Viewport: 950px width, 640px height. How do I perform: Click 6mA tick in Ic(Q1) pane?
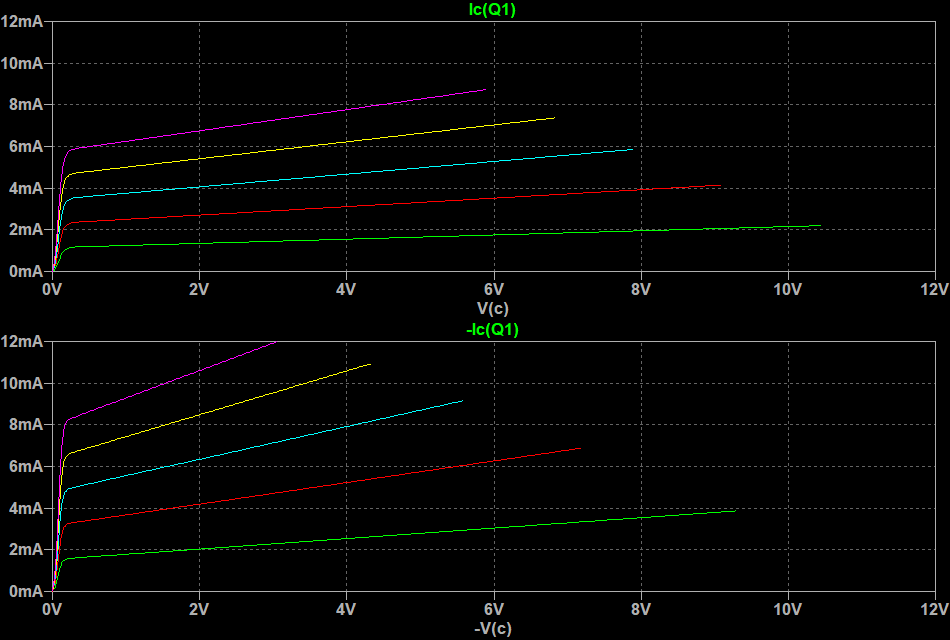(x=26, y=147)
